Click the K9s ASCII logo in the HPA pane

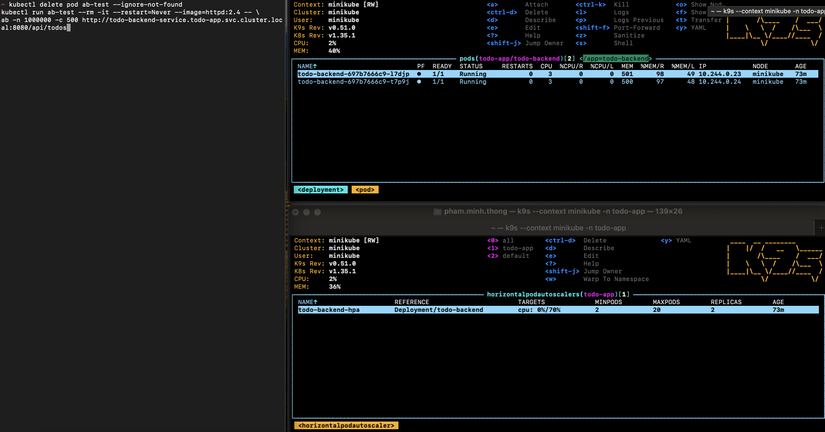pos(774,261)
